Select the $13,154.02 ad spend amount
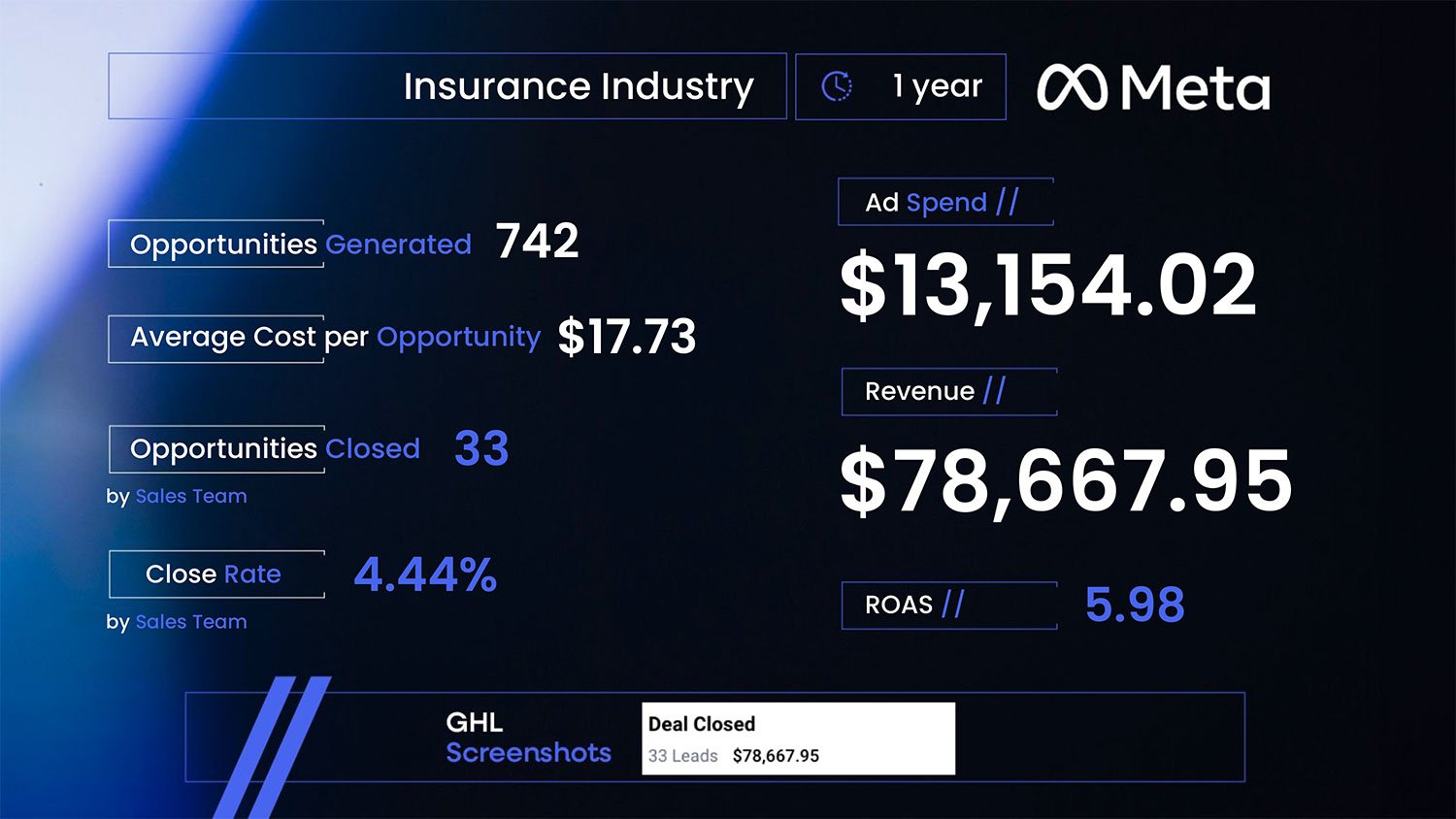This screenshot has height=819, width=1456. coord(1048,285)
